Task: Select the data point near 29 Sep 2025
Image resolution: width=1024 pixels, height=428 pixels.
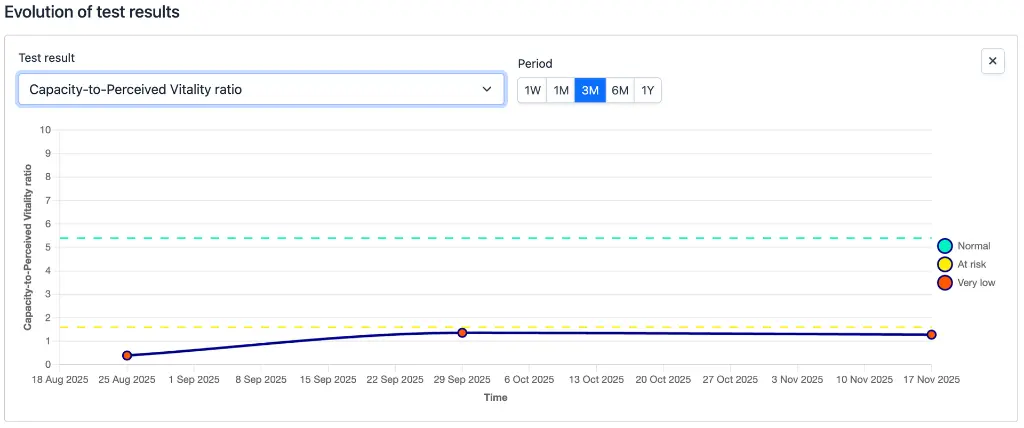Action: point(462,332)
